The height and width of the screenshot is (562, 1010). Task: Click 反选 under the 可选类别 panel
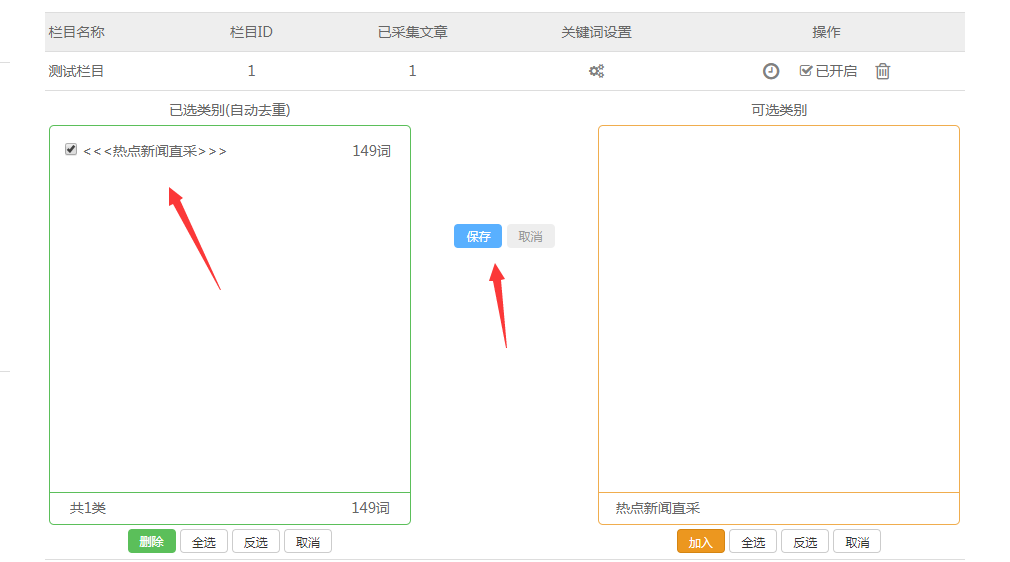[x=805, y=542]
